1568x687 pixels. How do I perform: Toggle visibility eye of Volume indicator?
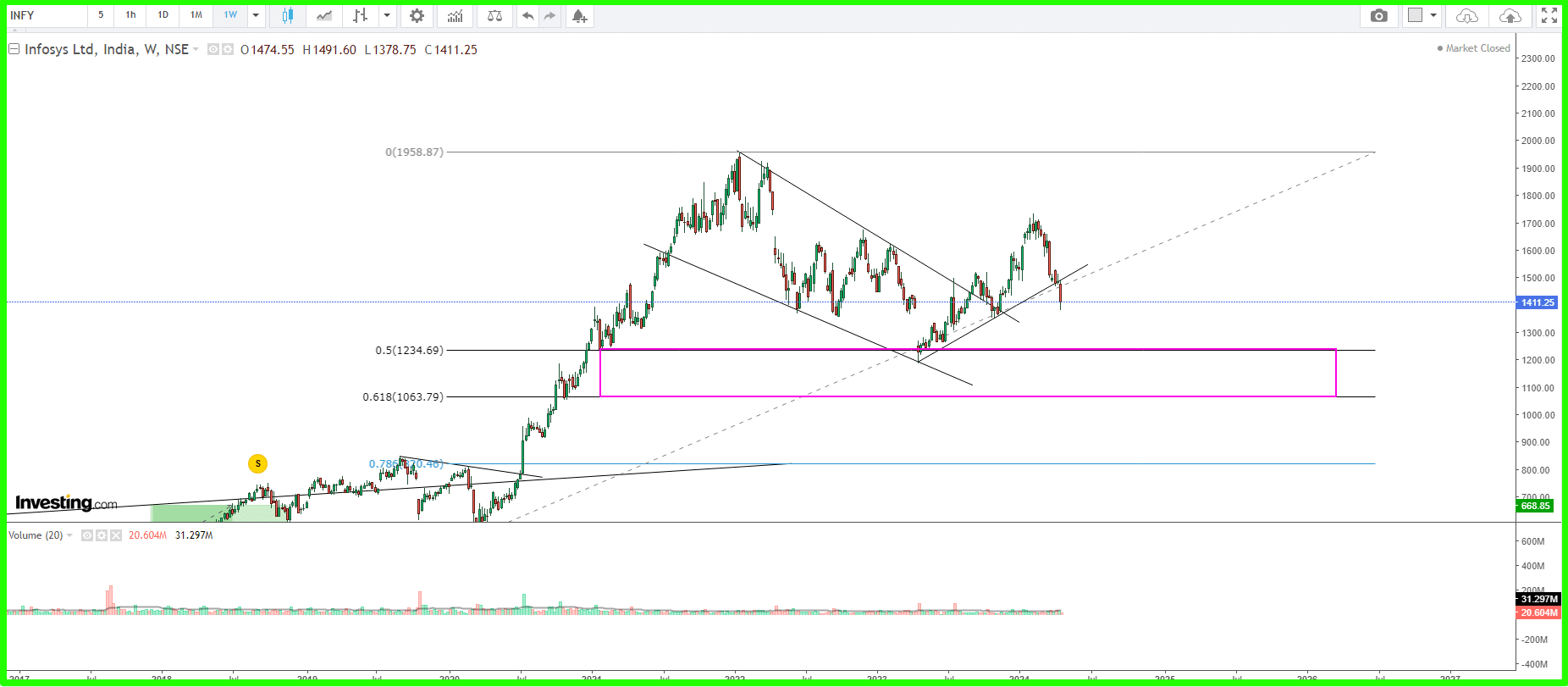click(87, 535)
